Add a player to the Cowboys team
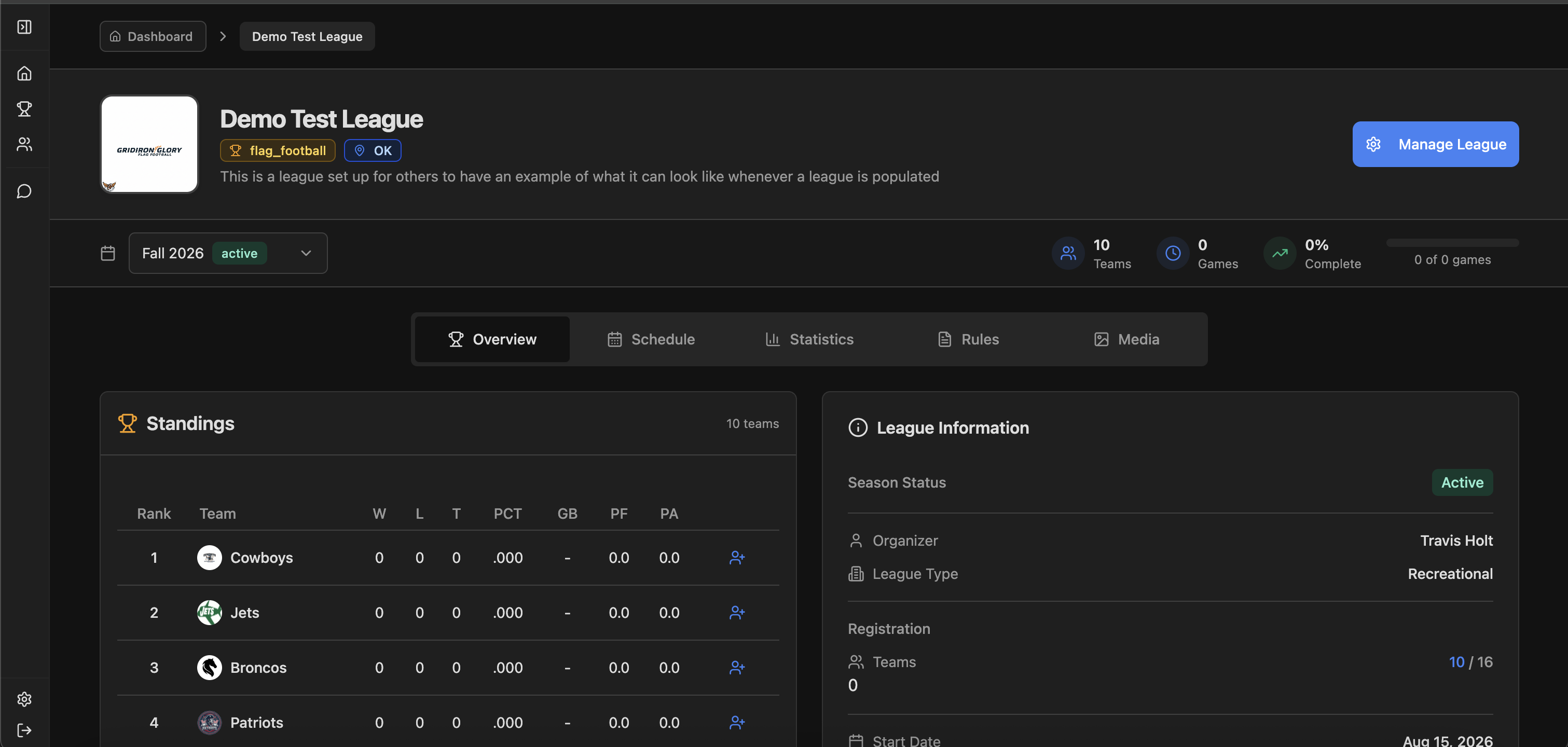 tap(737, 557)
